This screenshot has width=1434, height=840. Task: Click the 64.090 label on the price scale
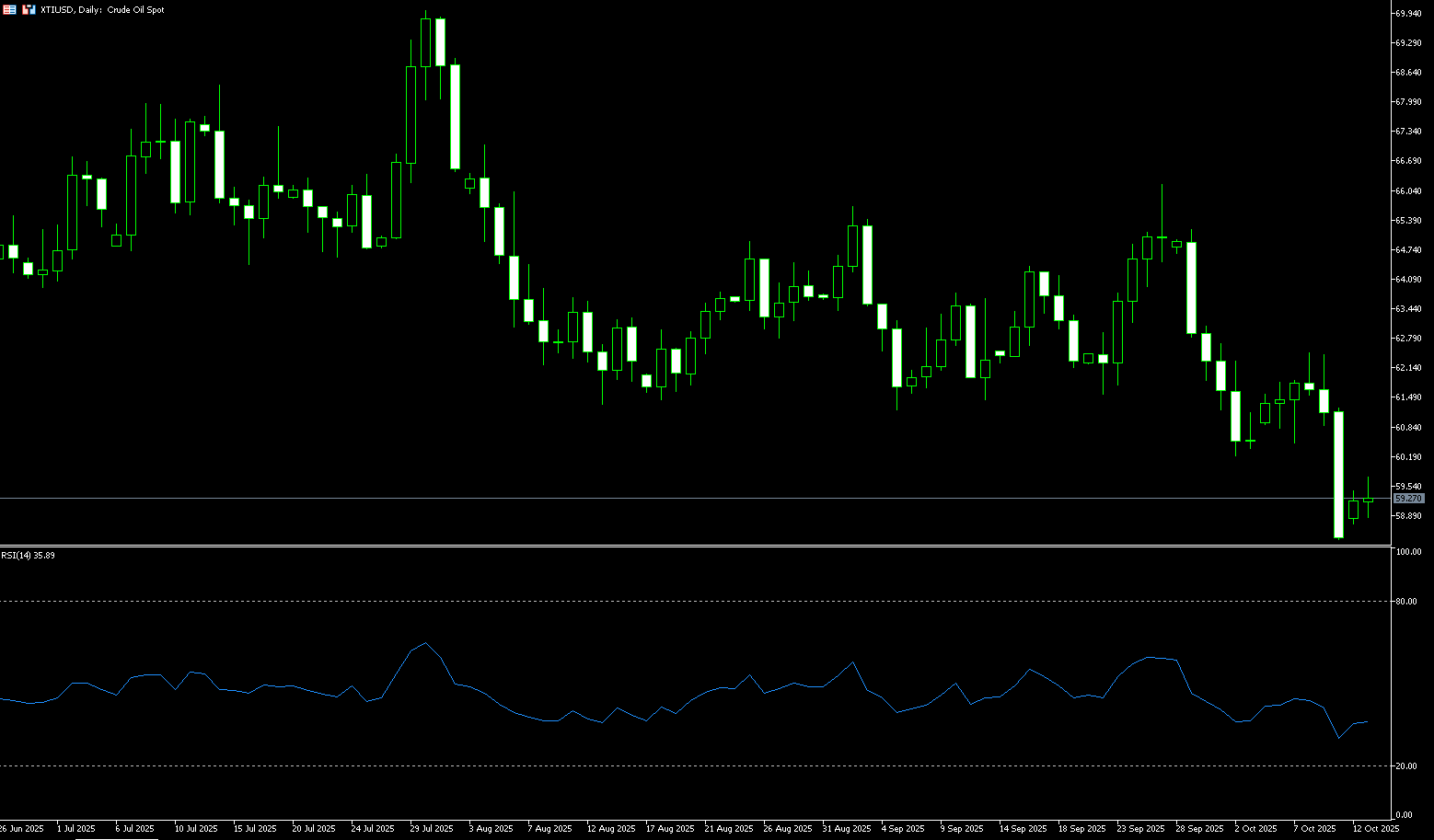[x=1408, y=280]
